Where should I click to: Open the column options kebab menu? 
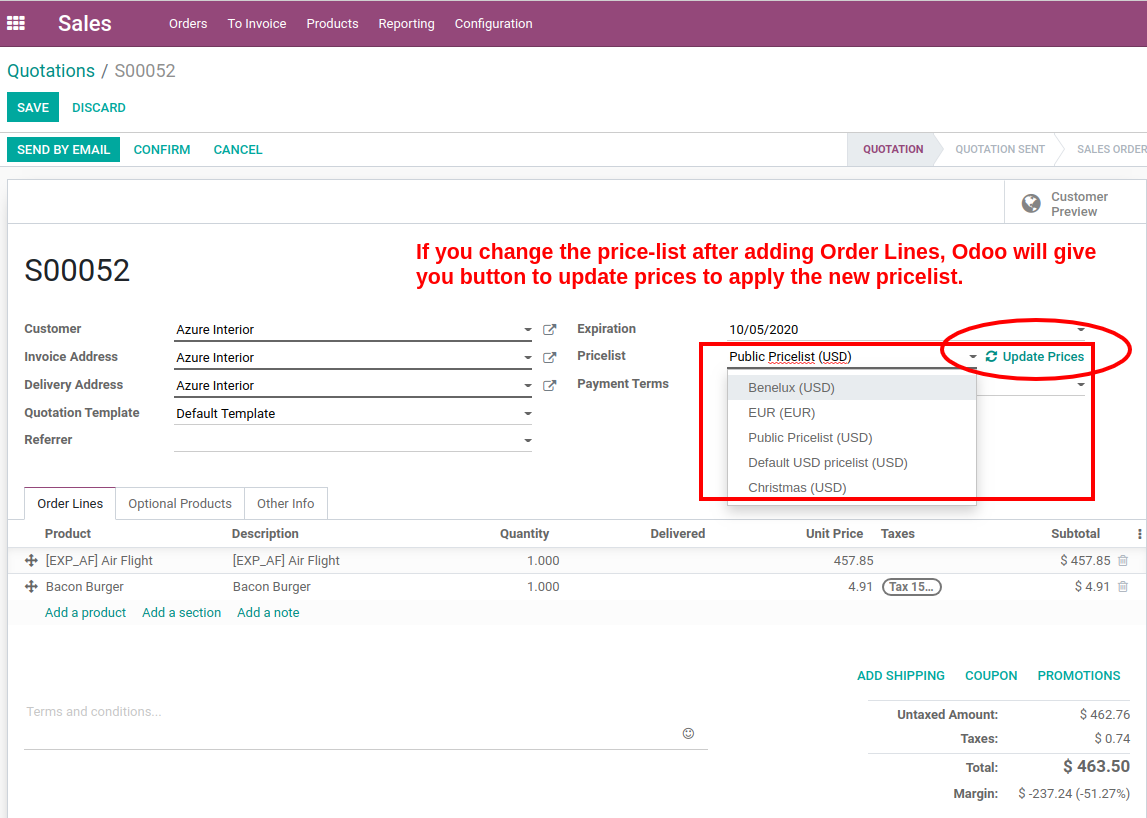1139,534
